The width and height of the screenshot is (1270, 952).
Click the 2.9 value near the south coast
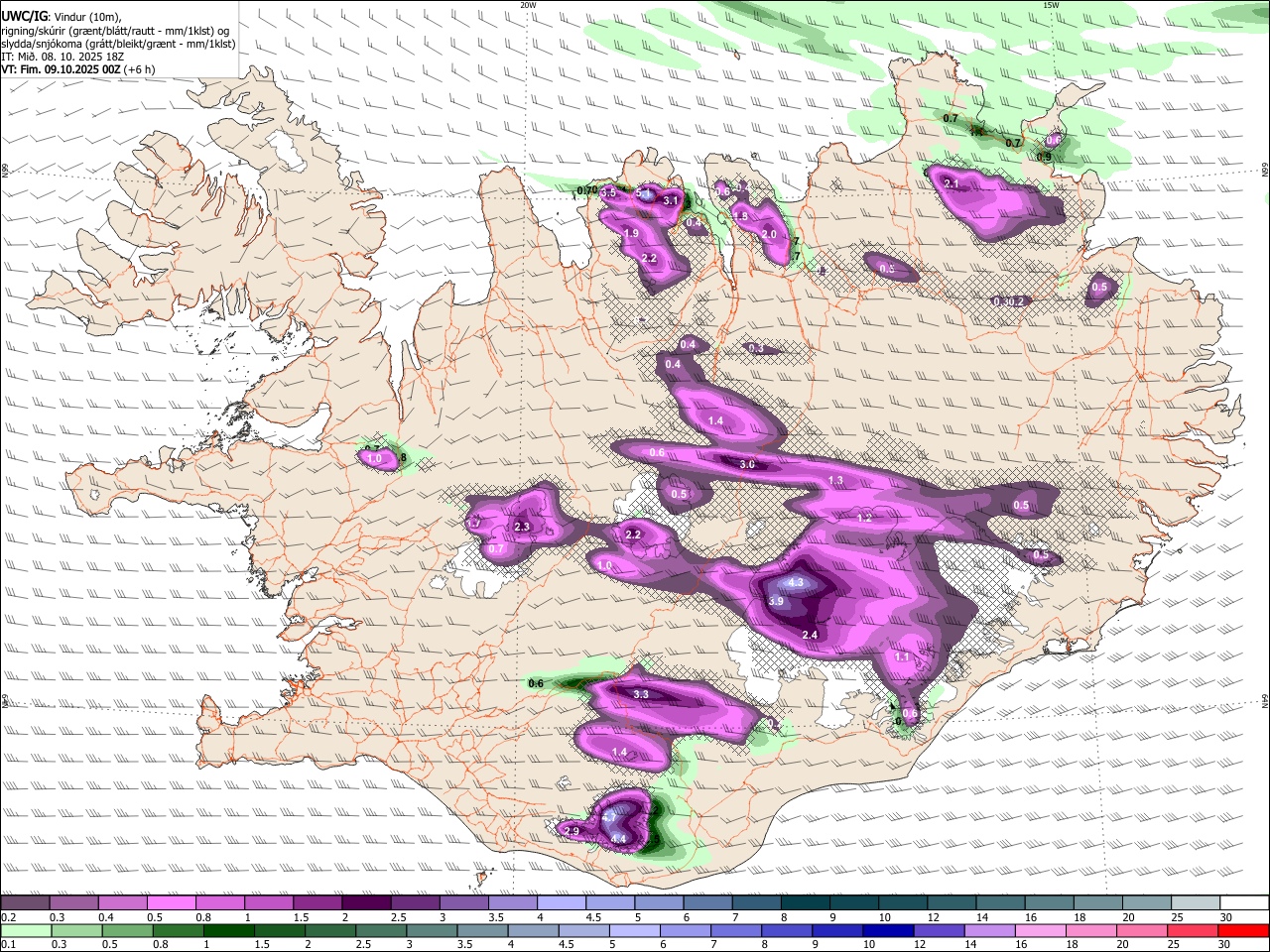click(571, 830)
